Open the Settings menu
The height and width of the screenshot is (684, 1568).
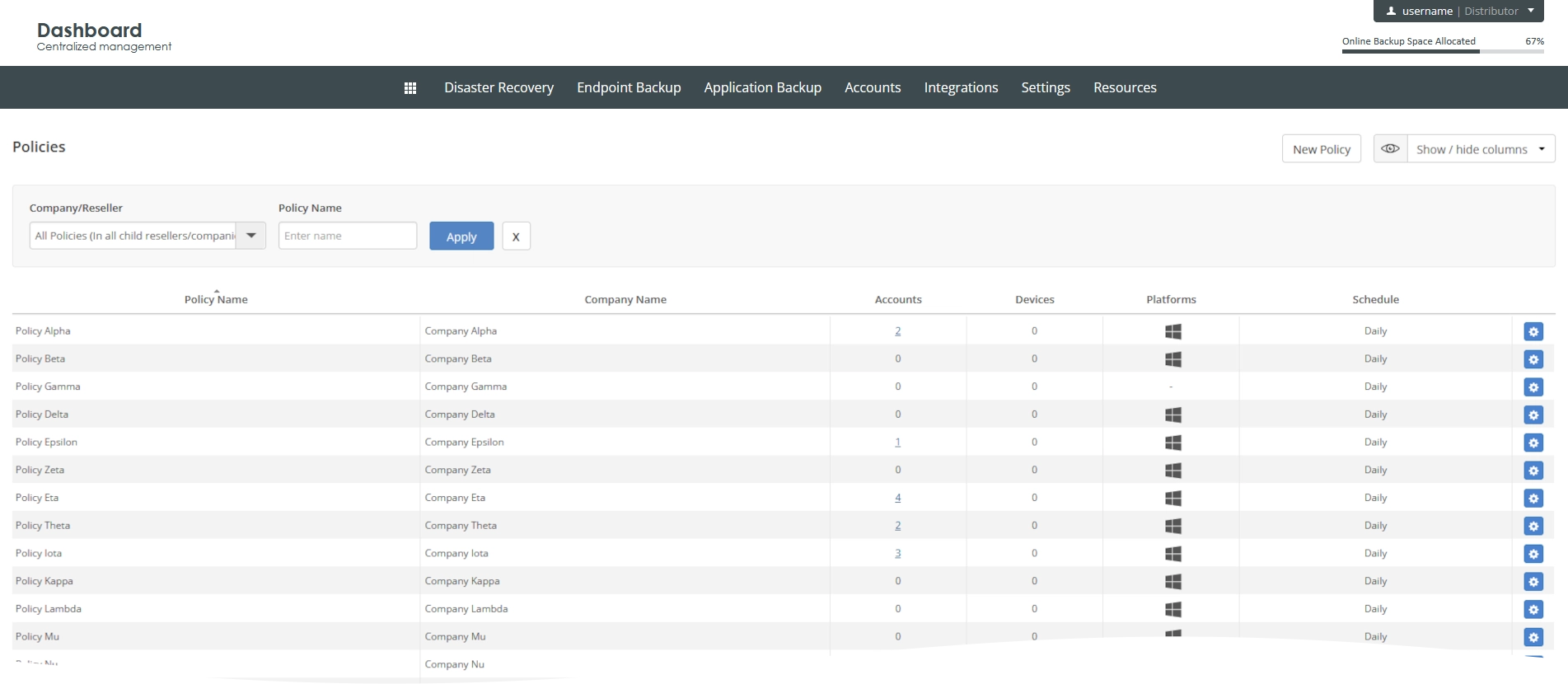click(x=1046, y=87)
